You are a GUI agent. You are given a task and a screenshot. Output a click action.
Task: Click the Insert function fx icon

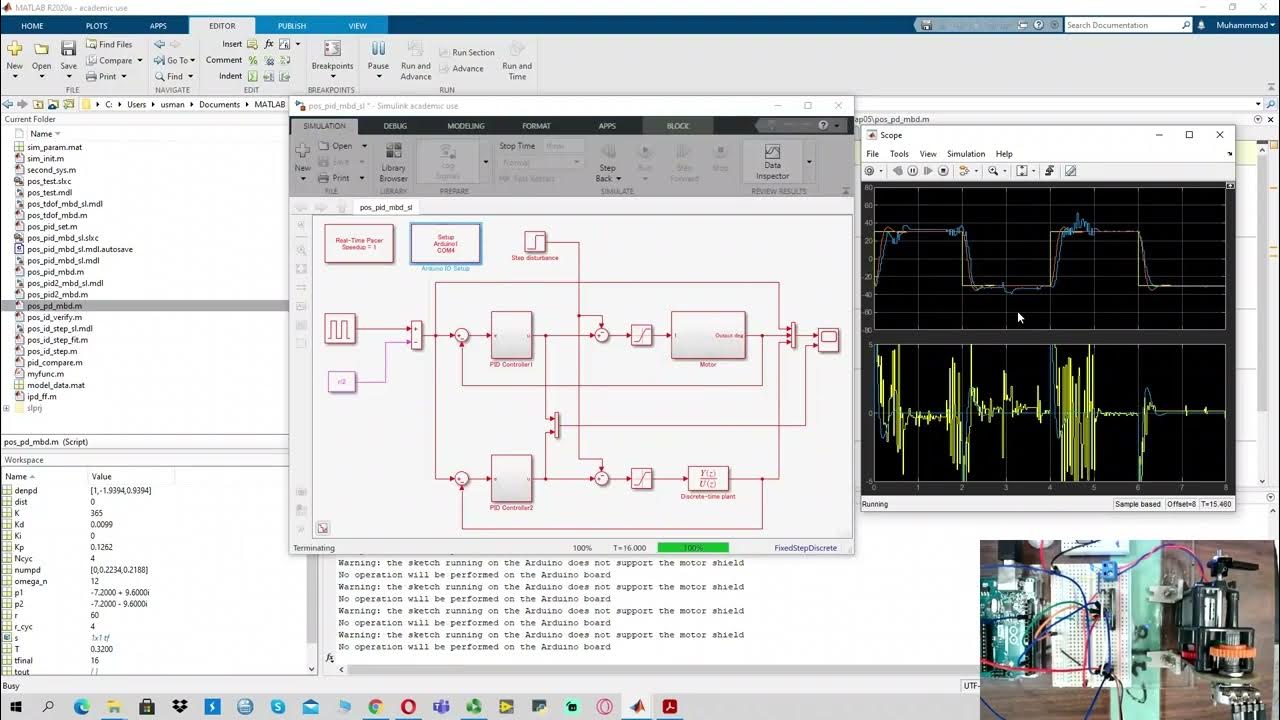tap(269, 44)
